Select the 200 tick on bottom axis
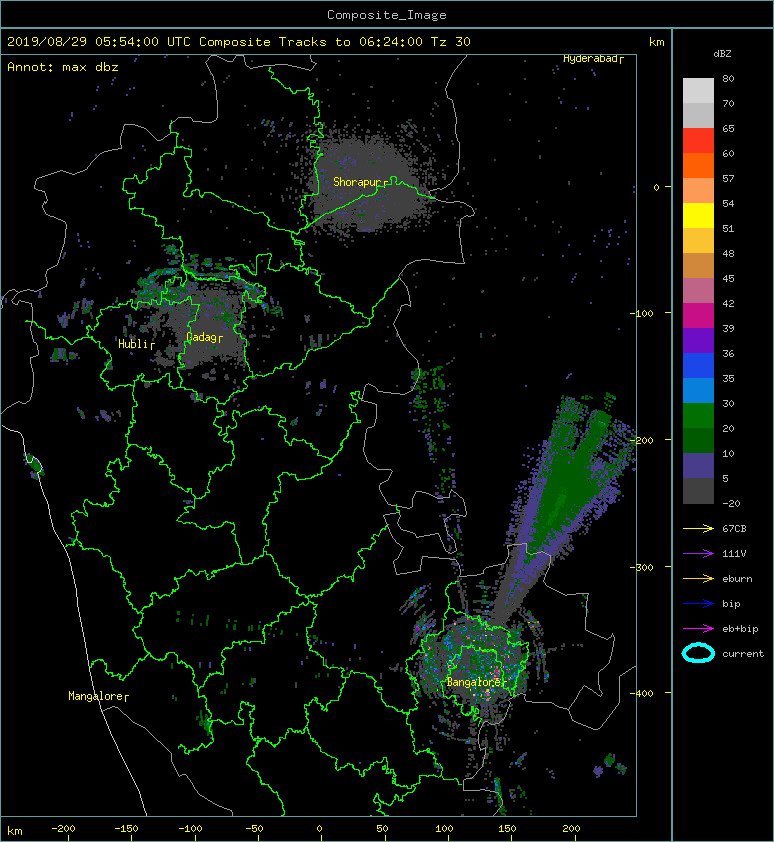This screenshot has height=842, width=774. pyautogui.click(x=571, y=829)
